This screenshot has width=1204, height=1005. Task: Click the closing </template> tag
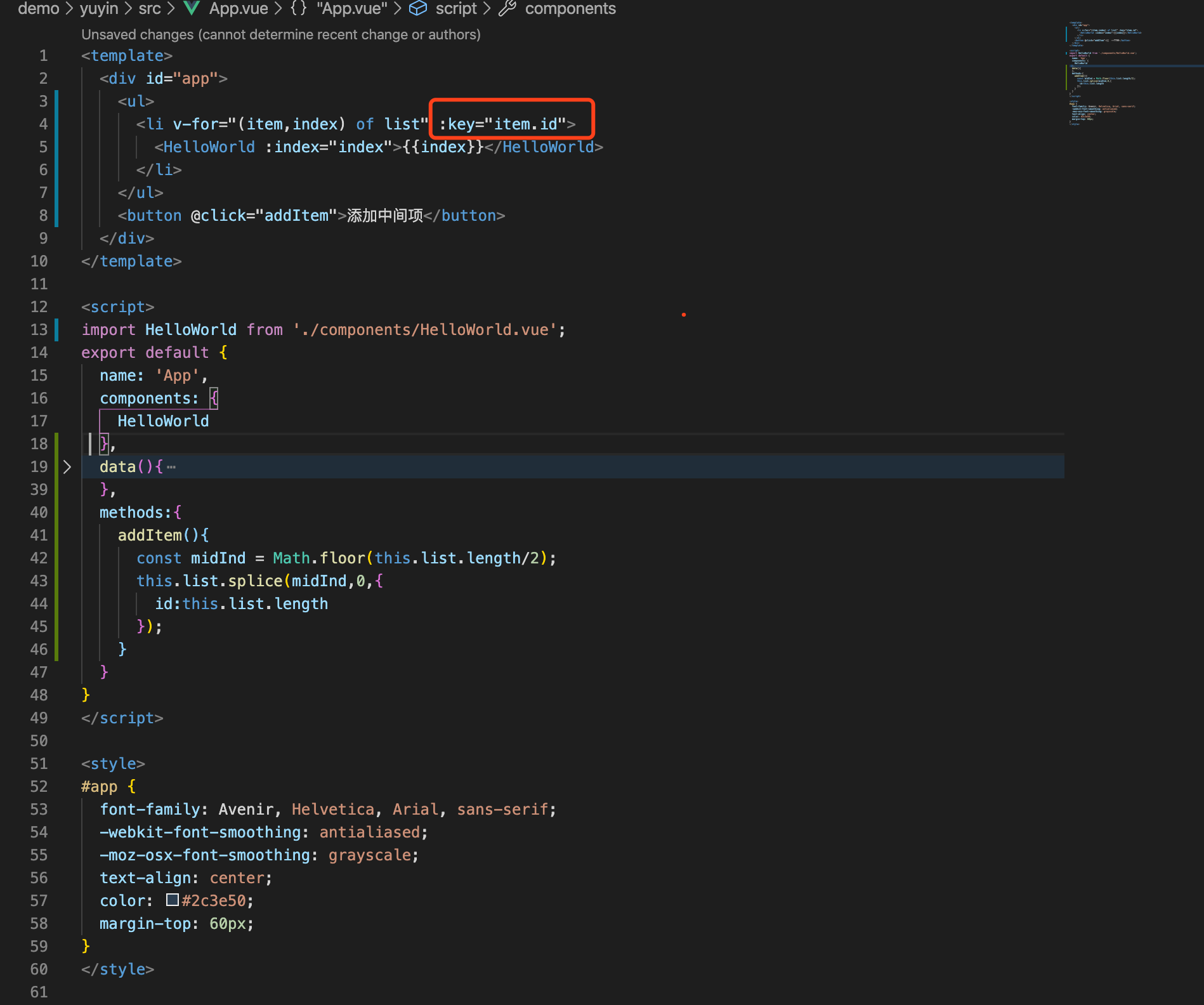click(x=131, y=261)
